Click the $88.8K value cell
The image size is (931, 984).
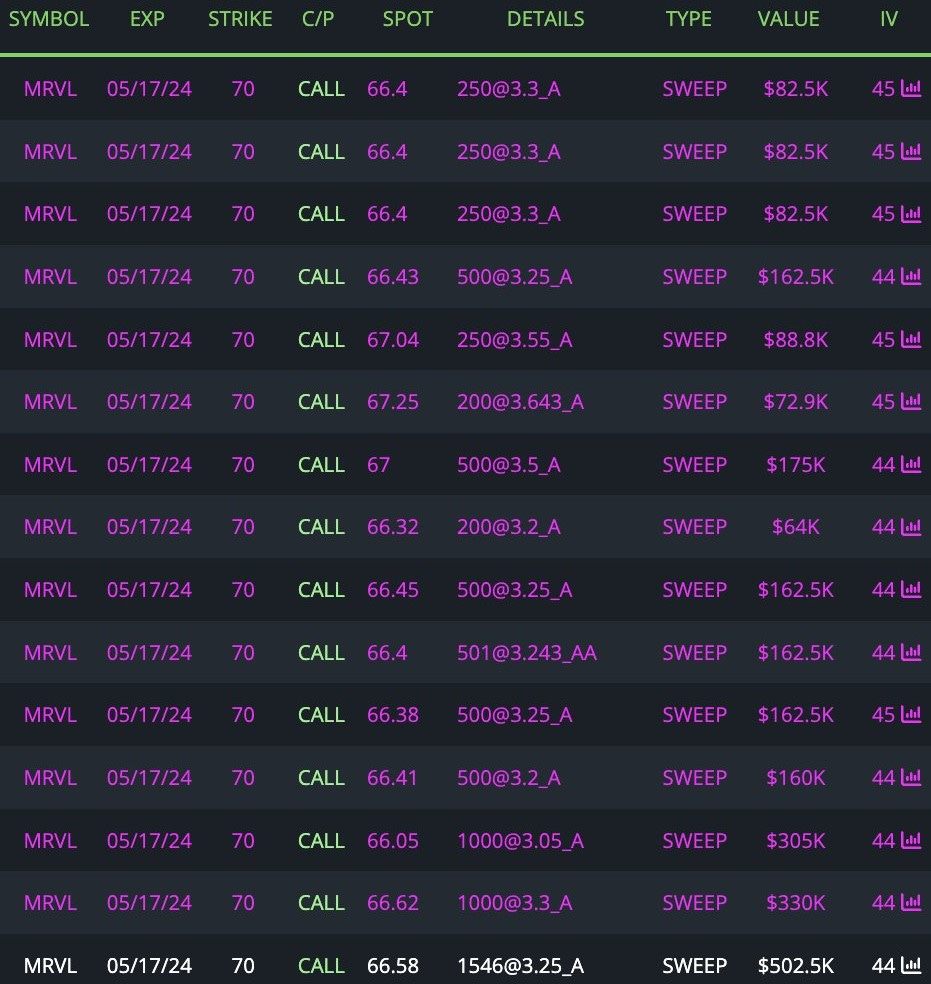pyautogui.click(x=795, y=340)
